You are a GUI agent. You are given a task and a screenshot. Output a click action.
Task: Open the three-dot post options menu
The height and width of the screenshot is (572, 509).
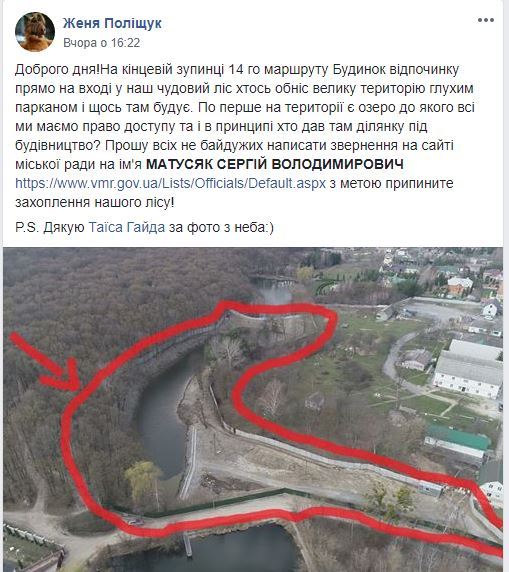(486, 20)
